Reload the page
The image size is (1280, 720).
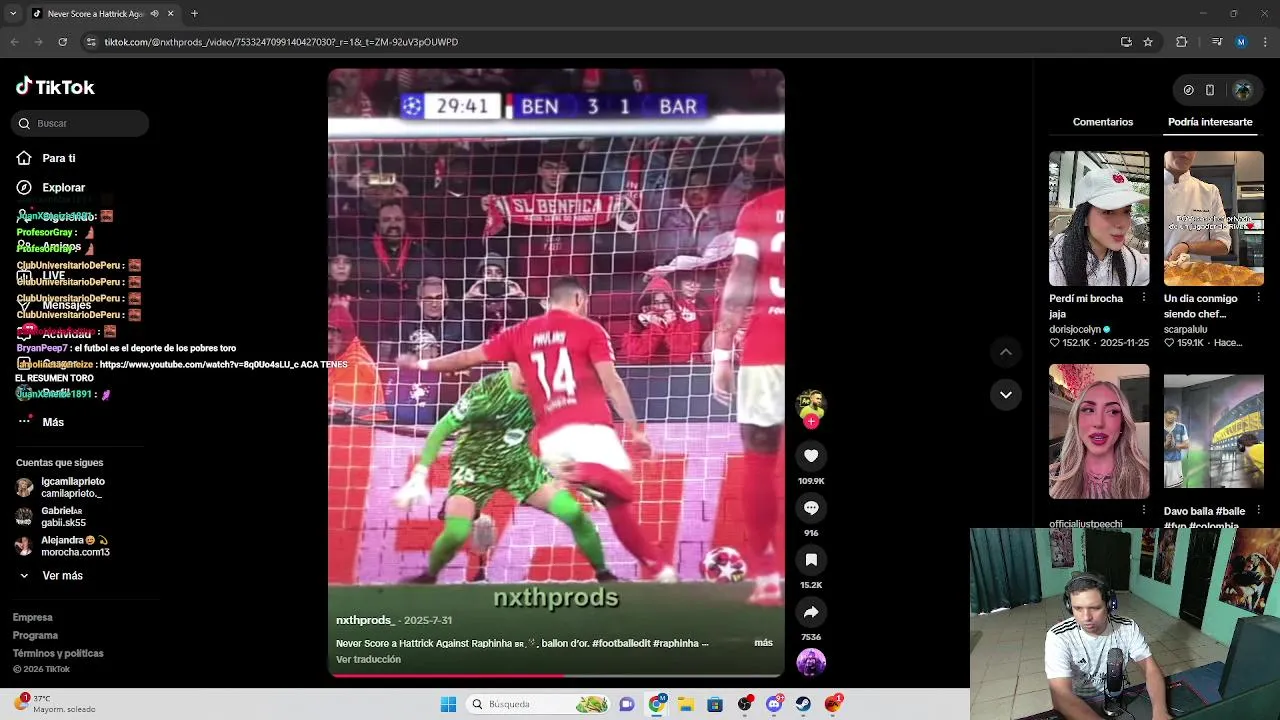point(62,42)
